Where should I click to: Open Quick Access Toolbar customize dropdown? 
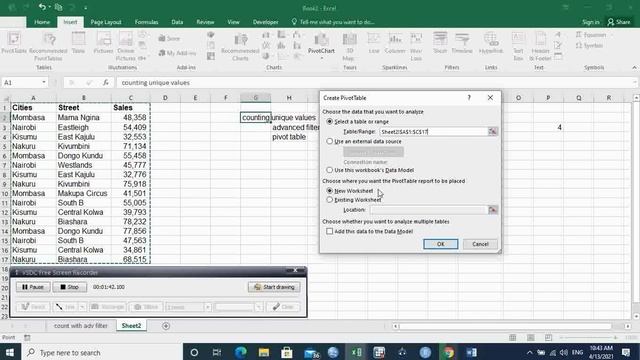coord(85,7)
